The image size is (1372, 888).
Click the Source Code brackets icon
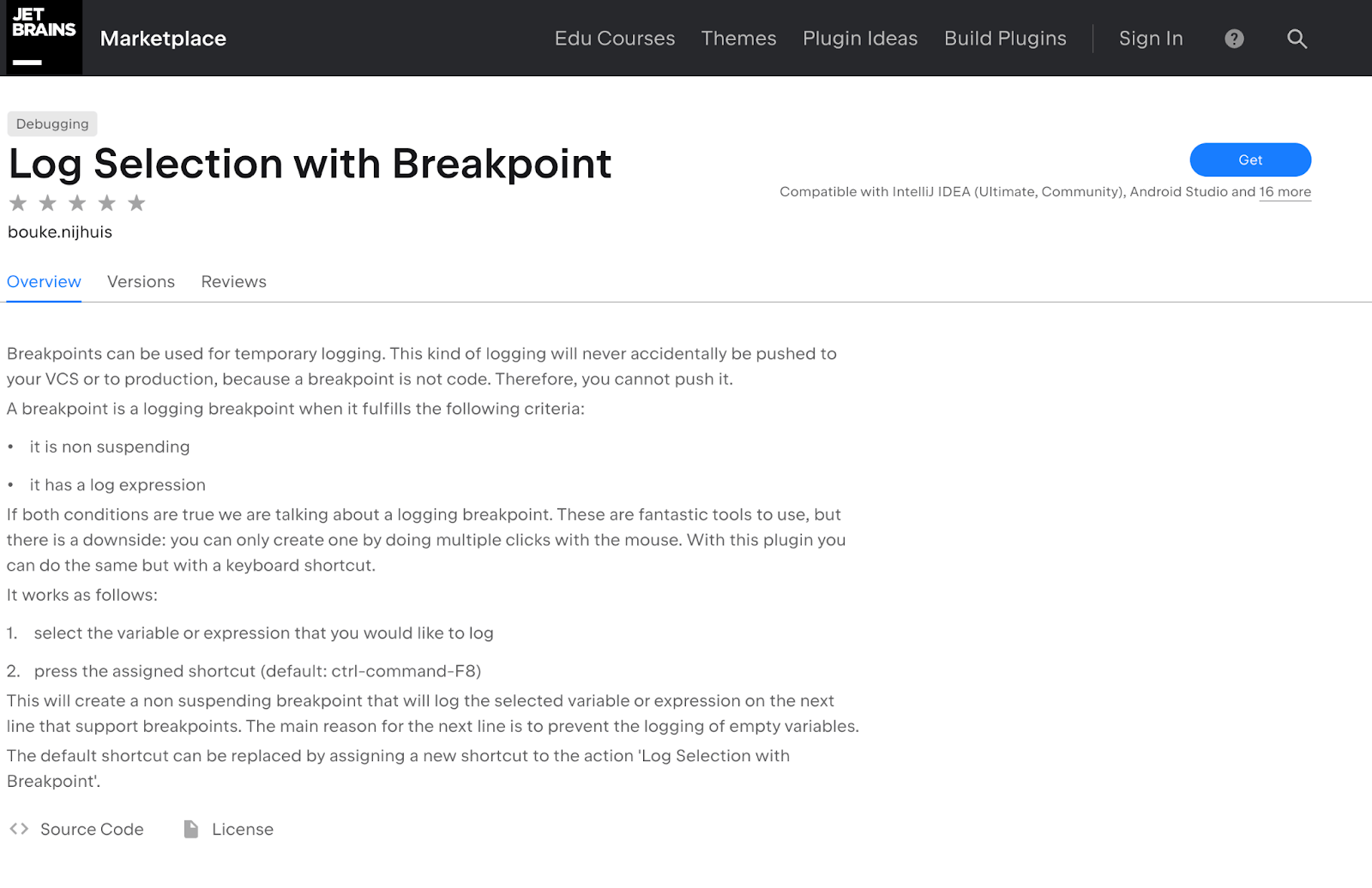(x=19, y=829)
